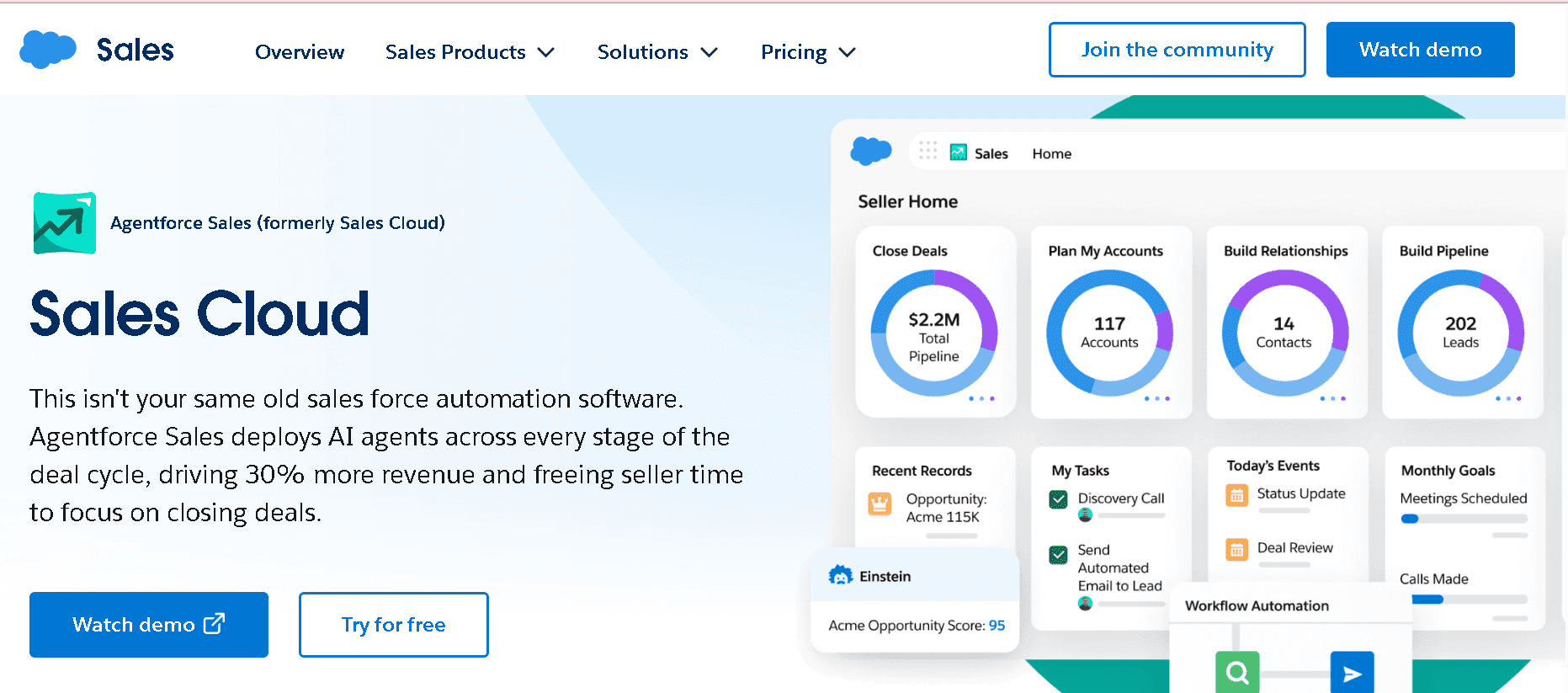Viewport: 1568px width, 693px height.
Task: Click the 202 Leads donut chart
Action: pos(1461,333)
